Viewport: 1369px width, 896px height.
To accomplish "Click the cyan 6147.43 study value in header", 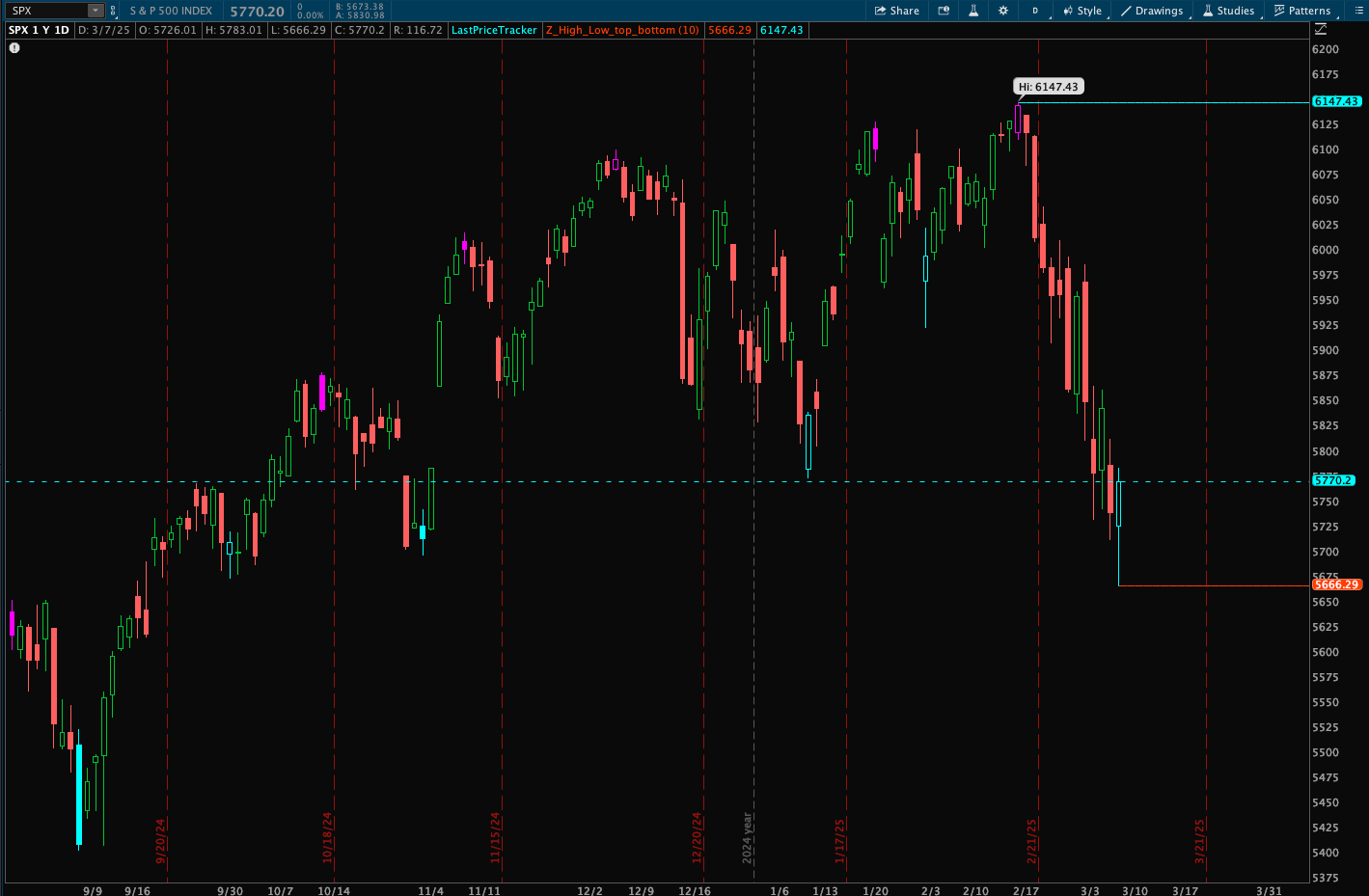I will (781, 30).
